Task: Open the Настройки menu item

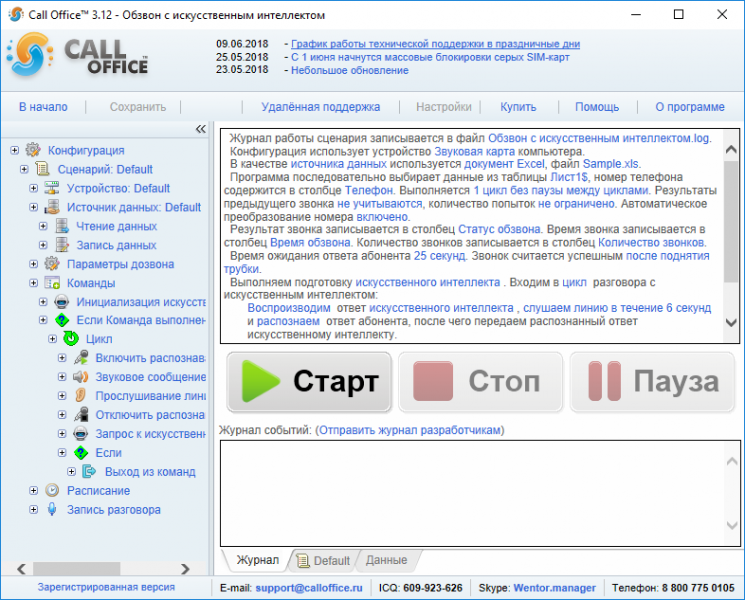Action: pos(444,107)
